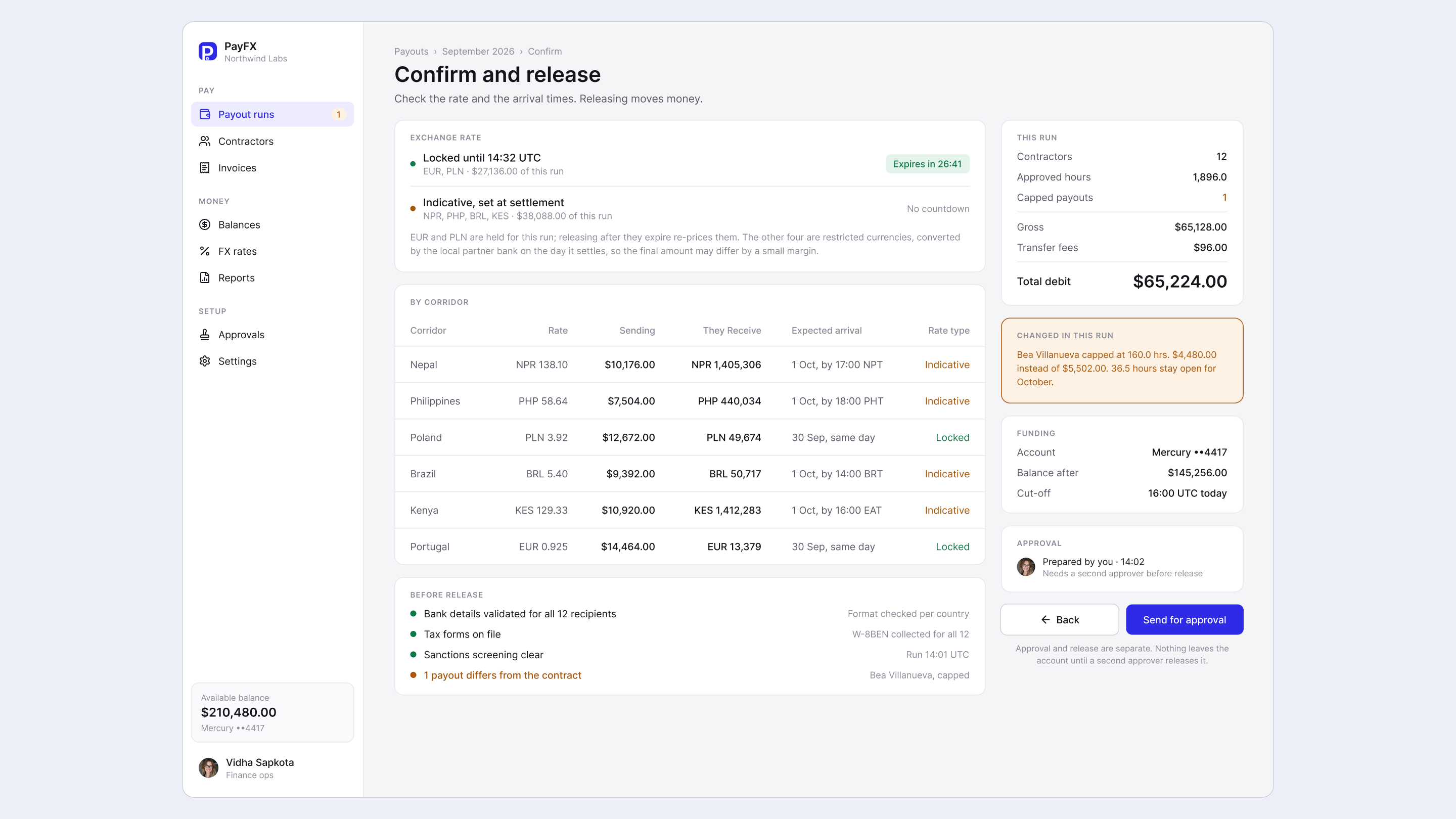Click No countdown label

click(938, 209)
